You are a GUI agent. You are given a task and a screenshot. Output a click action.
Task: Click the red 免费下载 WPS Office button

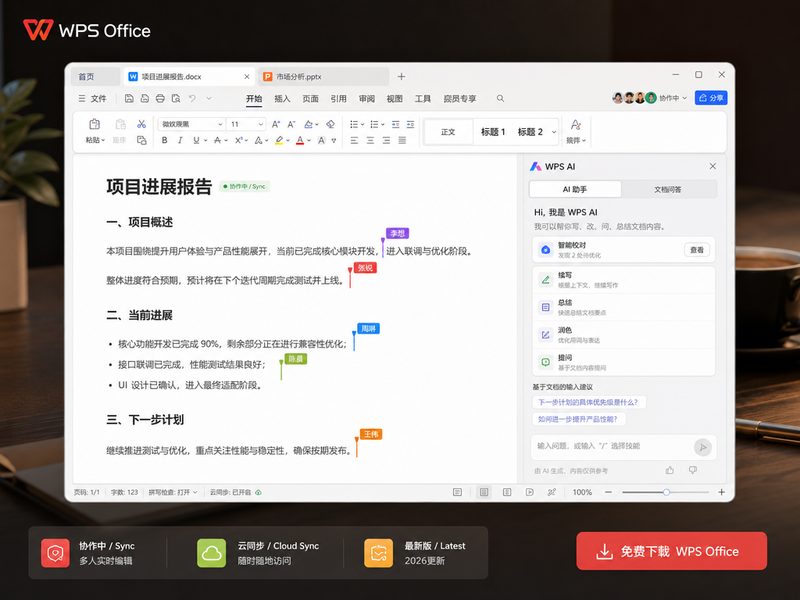coord(671,551)
